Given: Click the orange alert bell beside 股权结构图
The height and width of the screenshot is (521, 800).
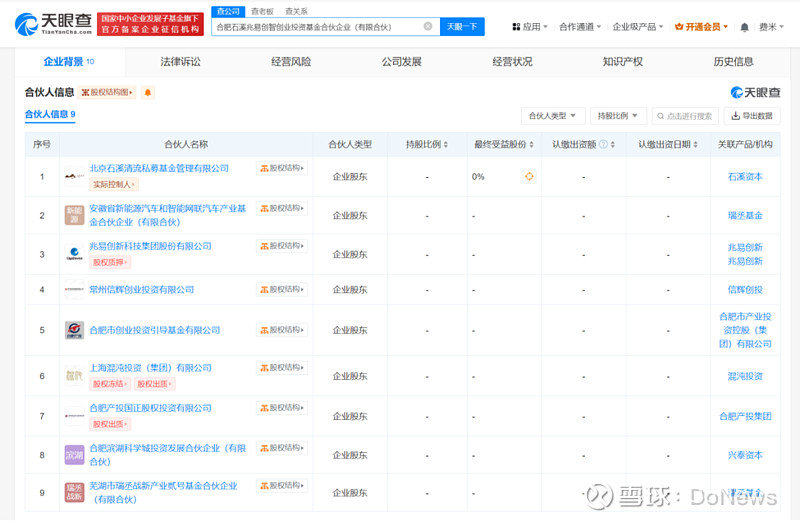Looking at the screenshot, I should tap(148, 92).
